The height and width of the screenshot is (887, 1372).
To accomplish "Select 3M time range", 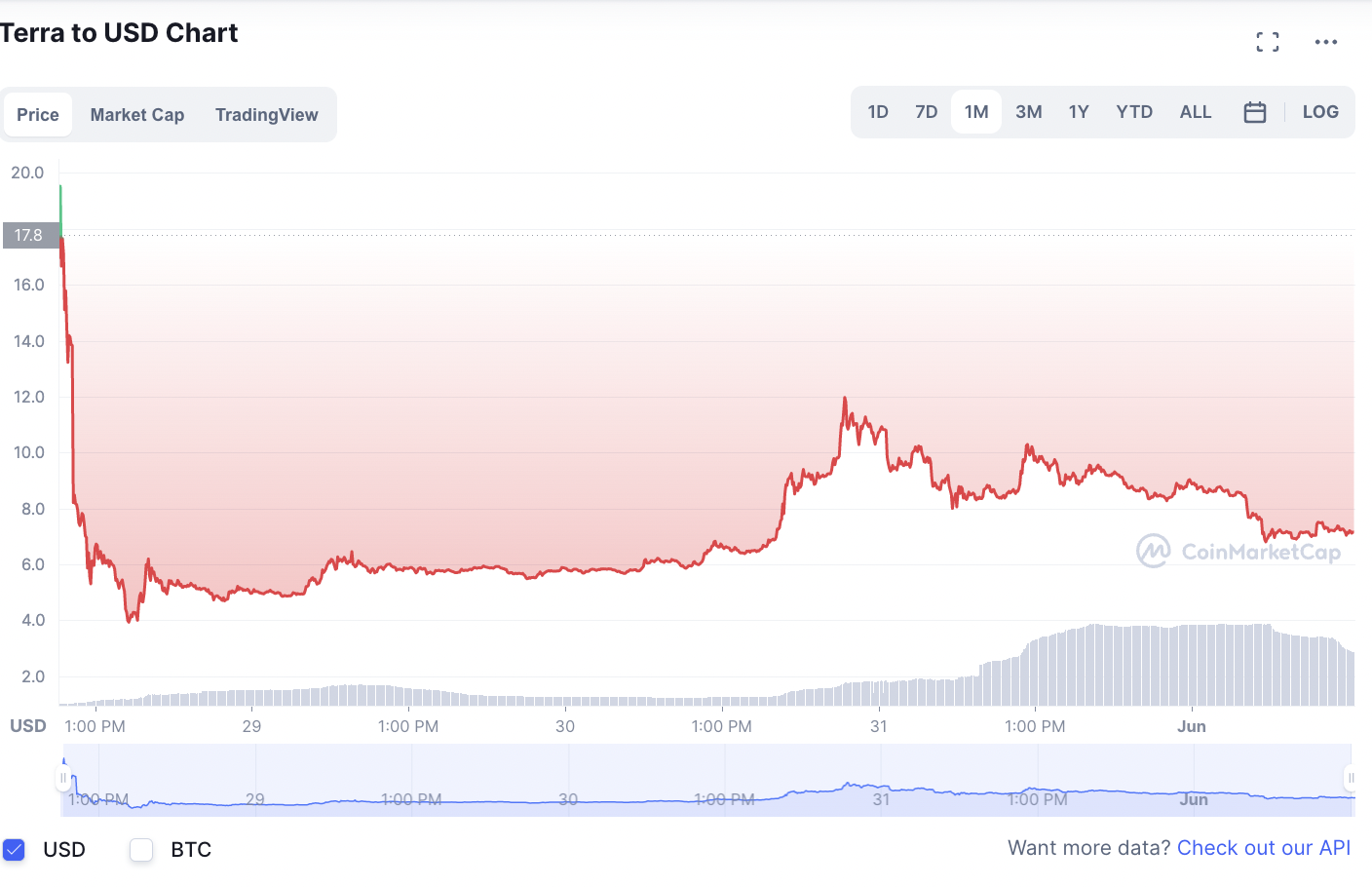I will tap(1029, 112).
